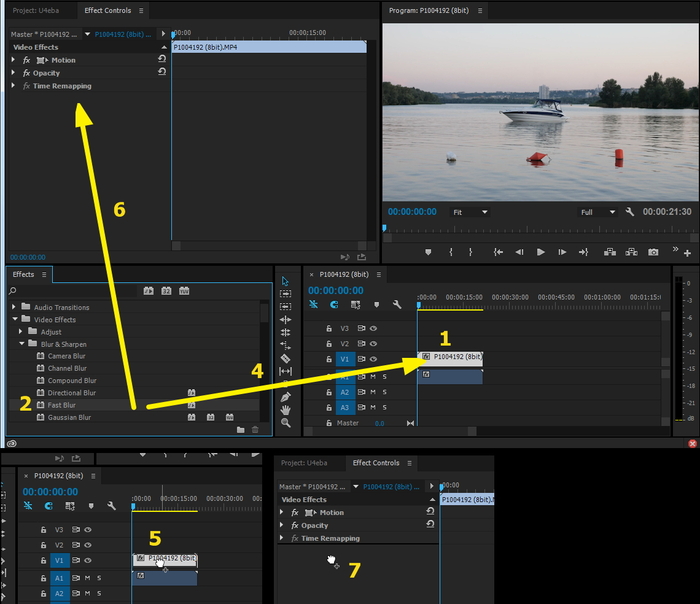The width and height of the screenshot is (700, 604).
Task: Select the Pen tool in the tools panel
Action: point(285,397)
